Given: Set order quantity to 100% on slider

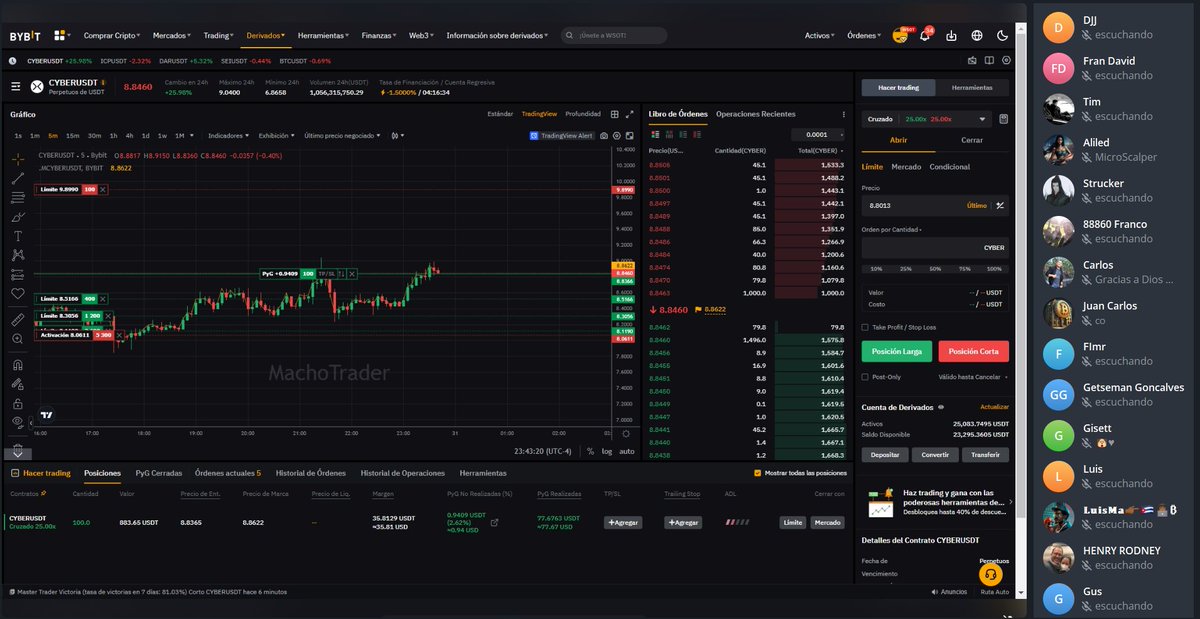Looking at the screenshot, I should [994, 269].
